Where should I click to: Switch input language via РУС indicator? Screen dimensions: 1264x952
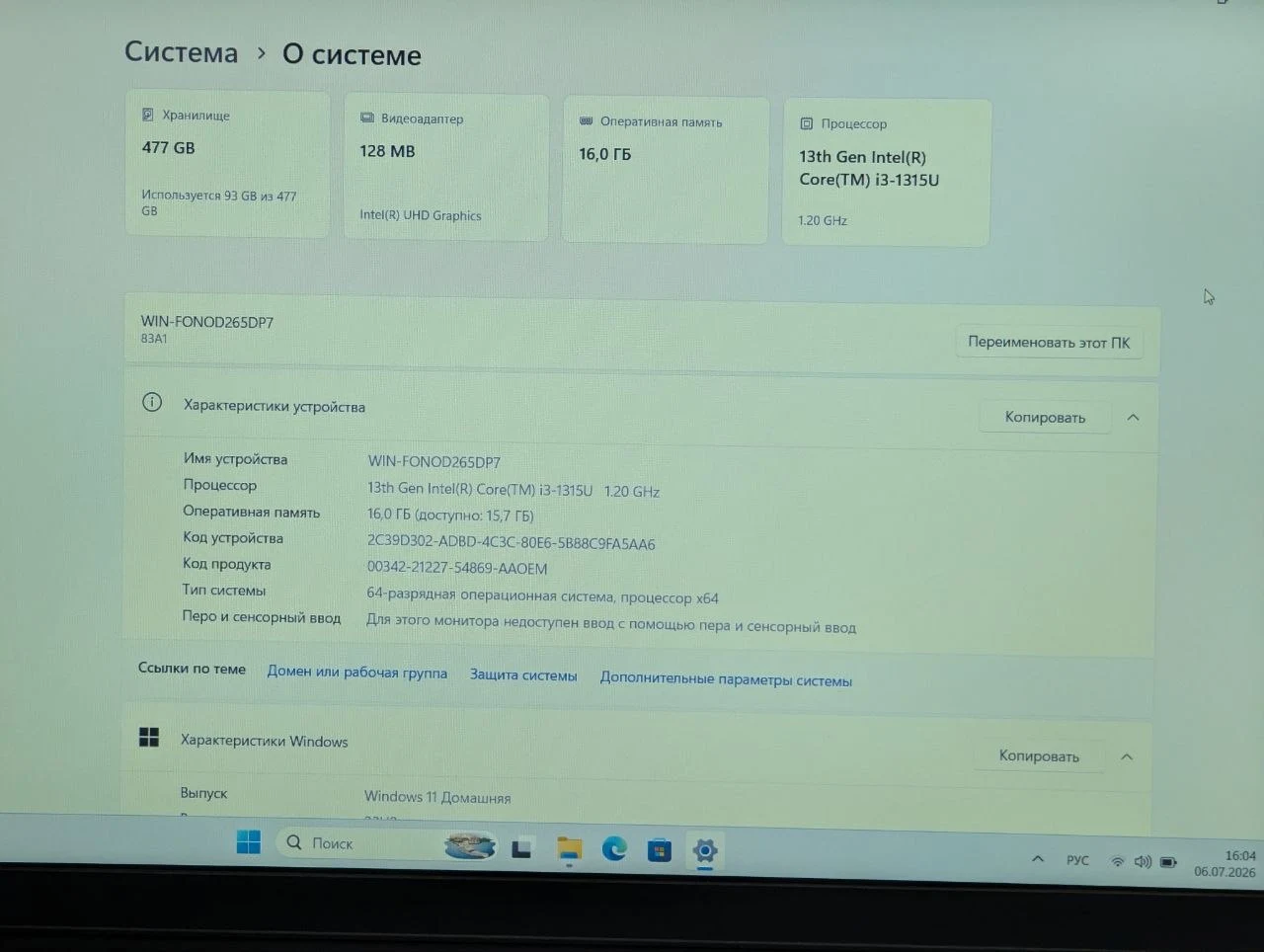coord(1077,860)
